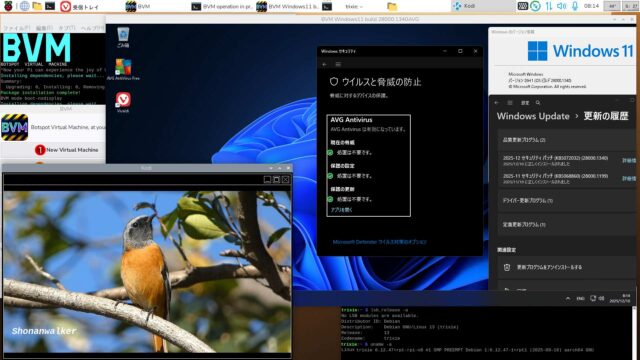Click the first Kodi overlay window button

pyautogui.click(x=267, y=179)
